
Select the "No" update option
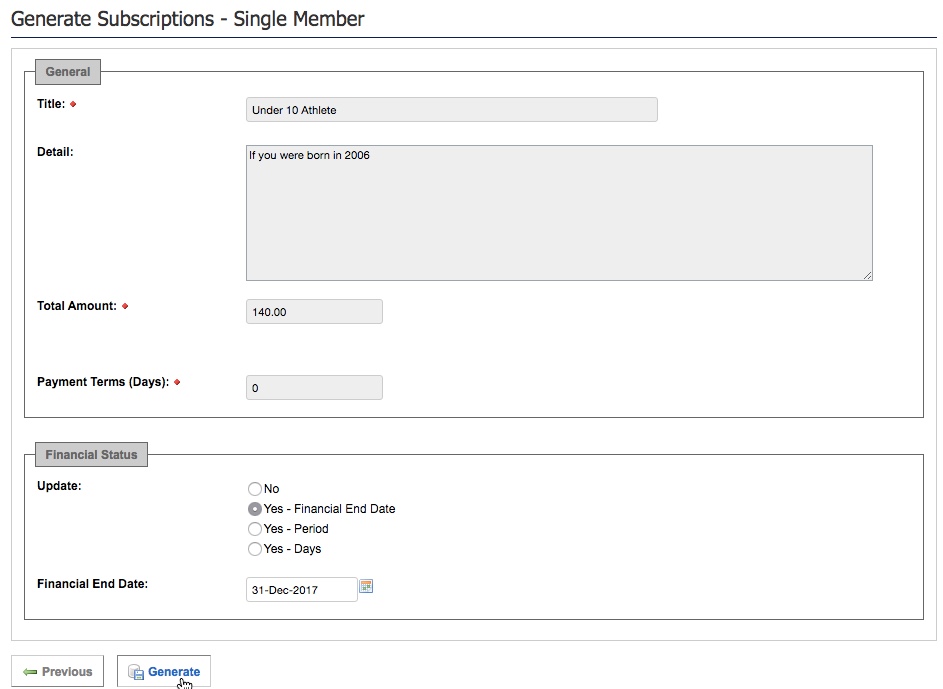(x=254, y=489)
